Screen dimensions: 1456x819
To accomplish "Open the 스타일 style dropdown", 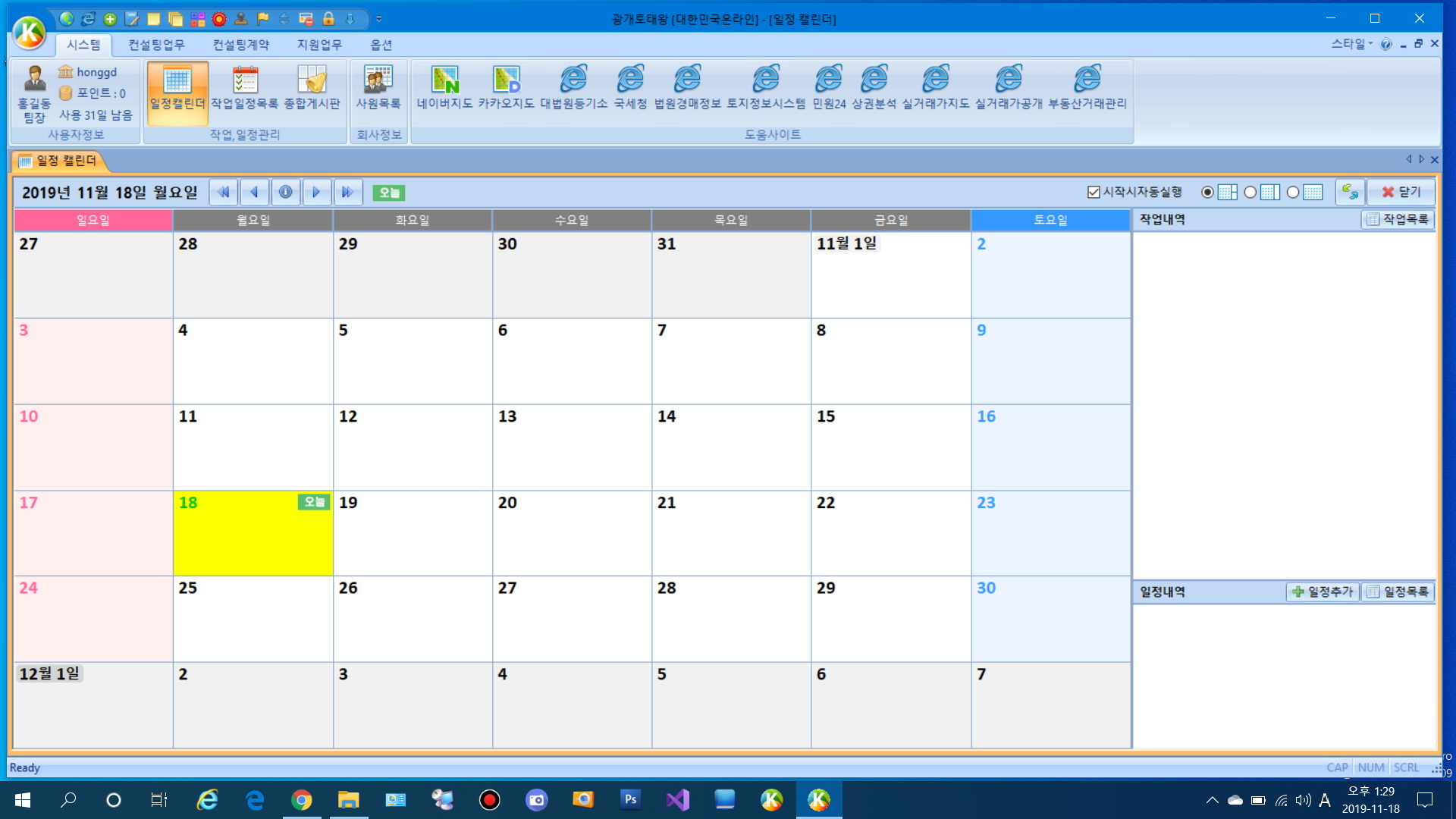I will click(x=1351, y=44).
